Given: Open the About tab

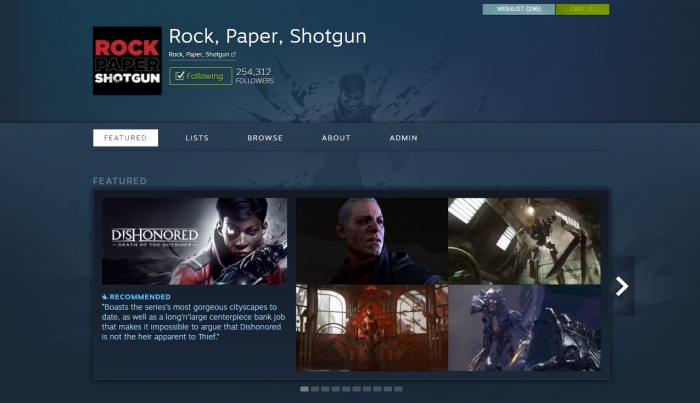Looking at the screenshot, I should (x=336, y=138).
